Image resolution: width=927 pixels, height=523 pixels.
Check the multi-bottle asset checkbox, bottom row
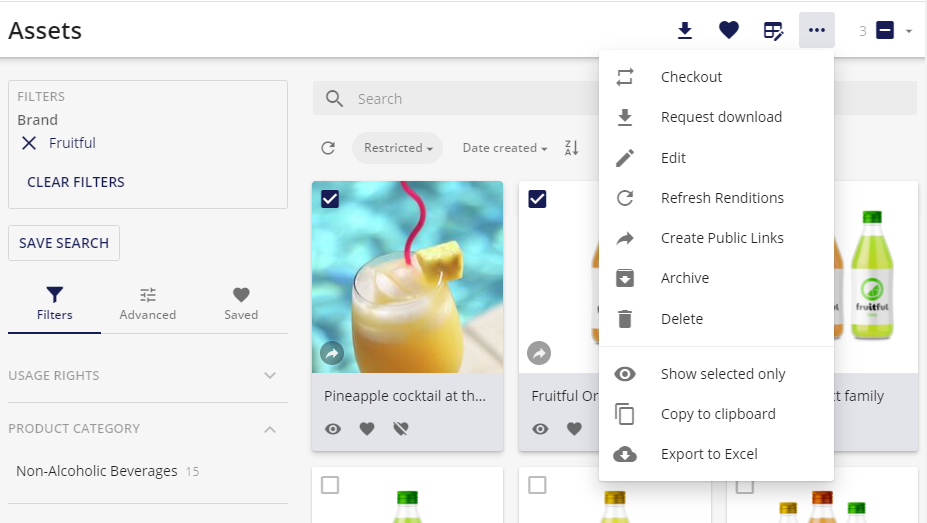pyautogui.click(x=744, y=486)
